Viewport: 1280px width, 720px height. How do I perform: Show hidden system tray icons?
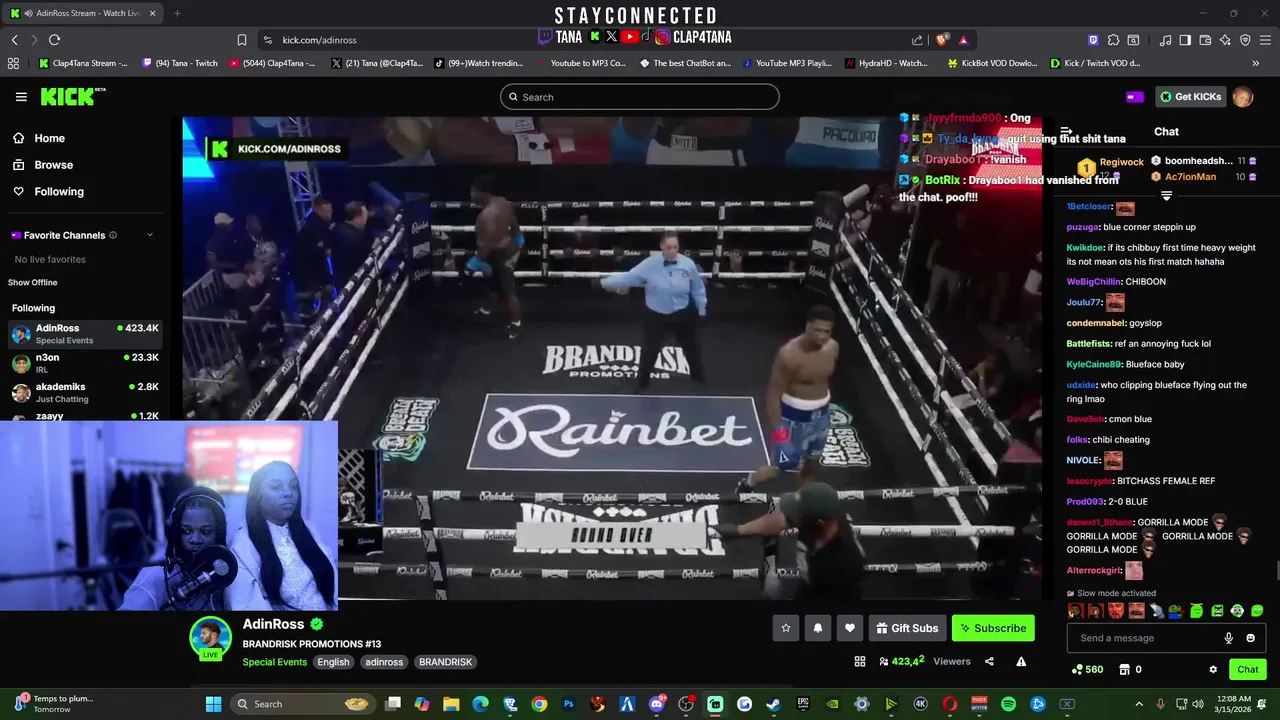pos(1139,704)
